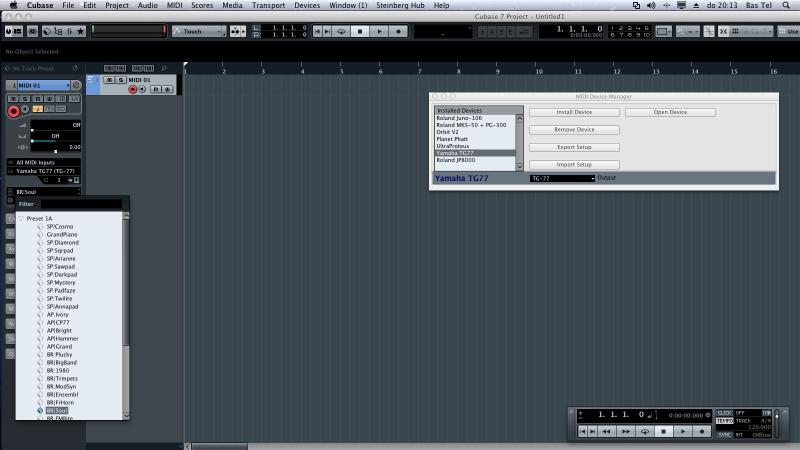Open the window layout dropdown in toolbar
The height and width of the screenshot is (450, 800).
tap(663, 32)
